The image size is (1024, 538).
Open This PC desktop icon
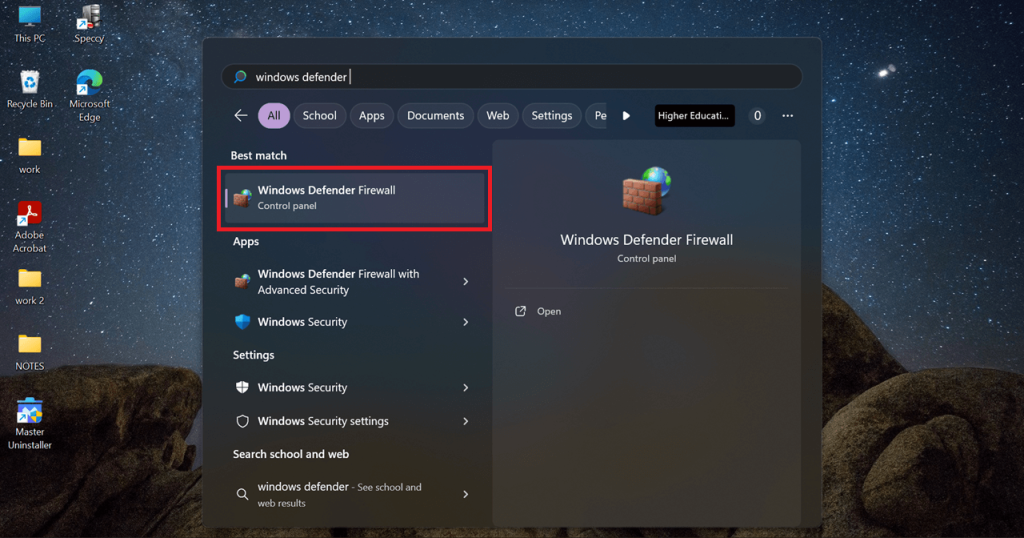coord(29,23)
